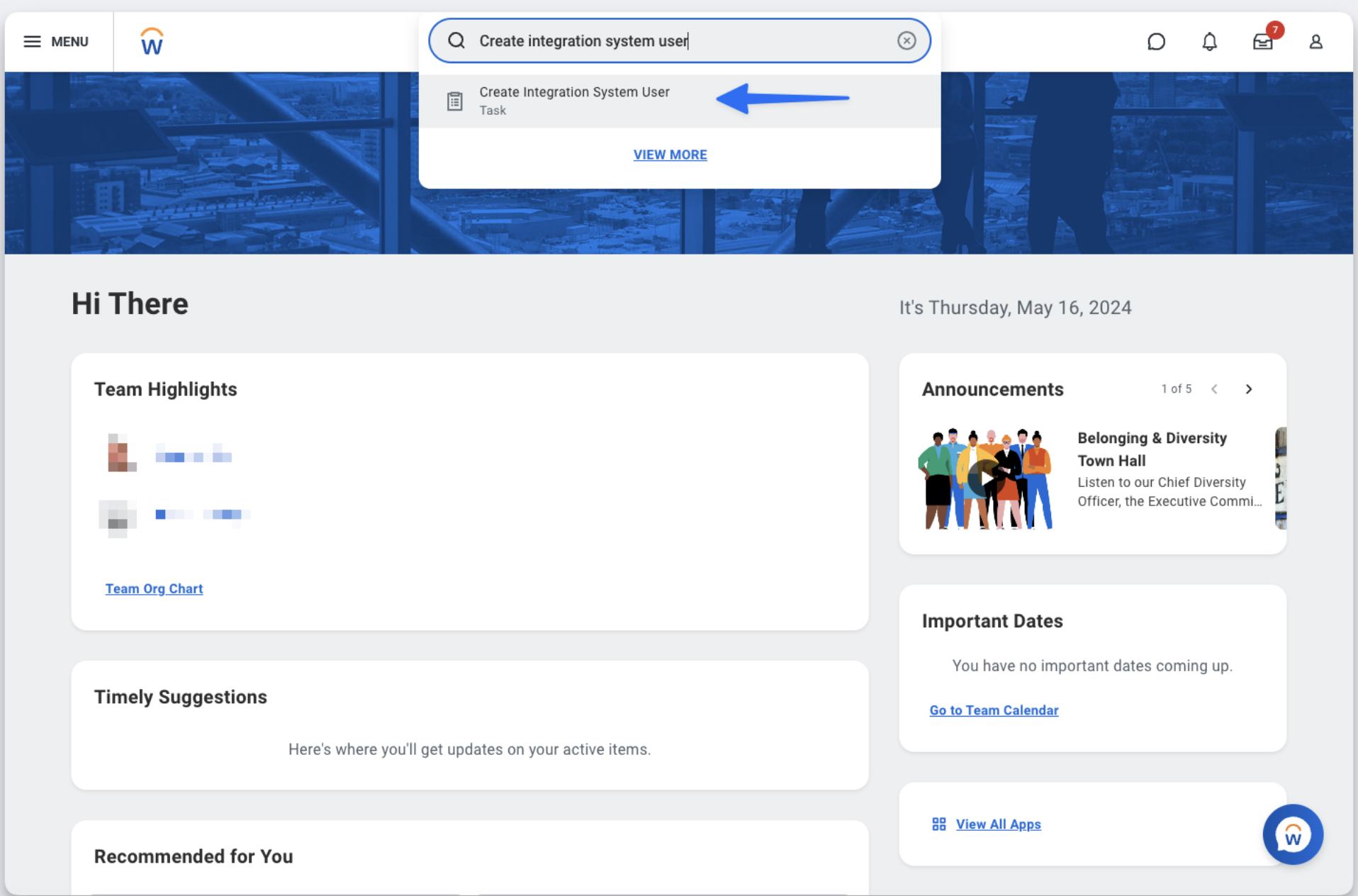This screenshot has width=1358, height=896.
Task: Click the apps grid icon
Action: 938,824
